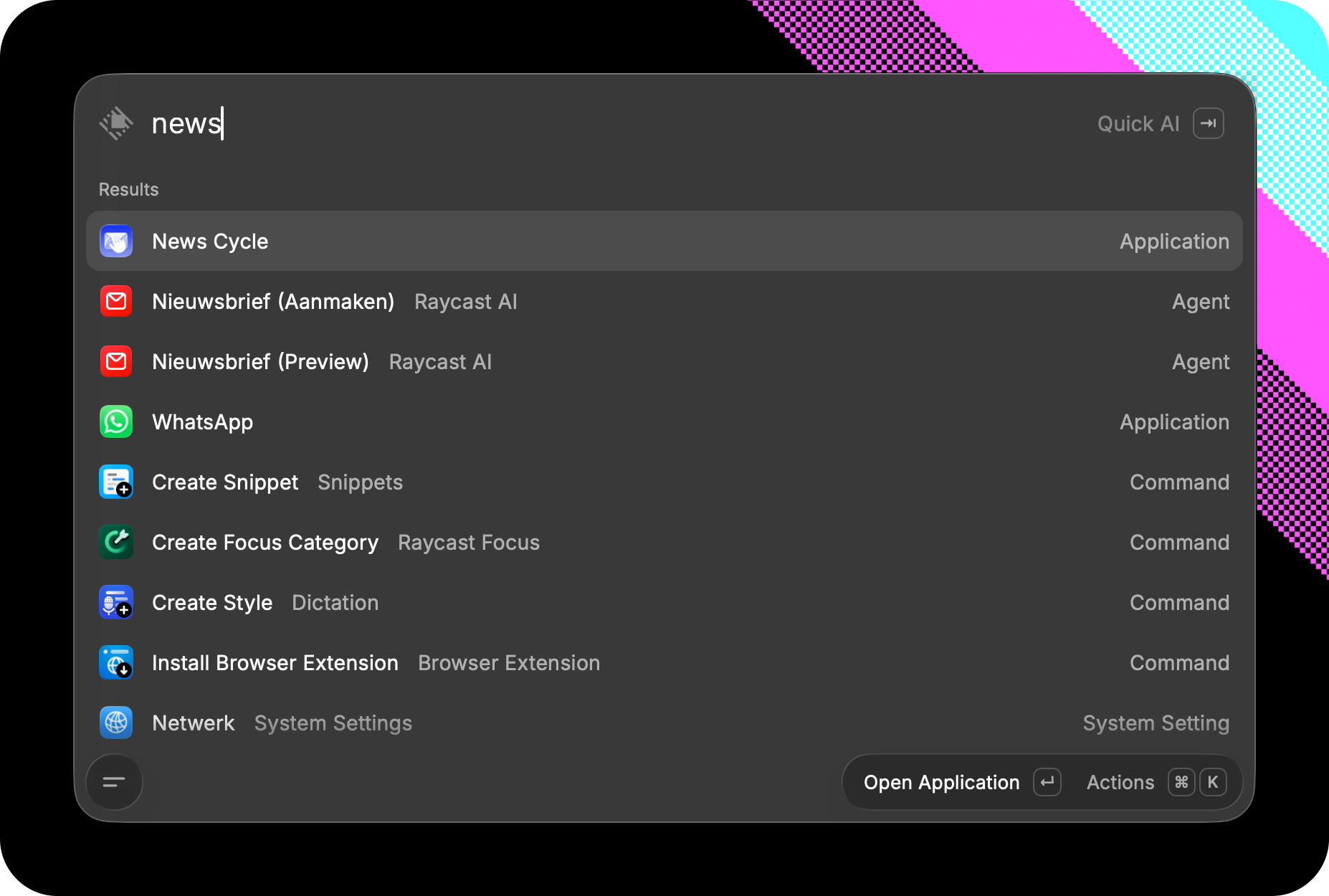Image resolution: width=1329 pixels, height=896 pixels.
Task: Click the WhatsApp icon
Action: (116, 421)
